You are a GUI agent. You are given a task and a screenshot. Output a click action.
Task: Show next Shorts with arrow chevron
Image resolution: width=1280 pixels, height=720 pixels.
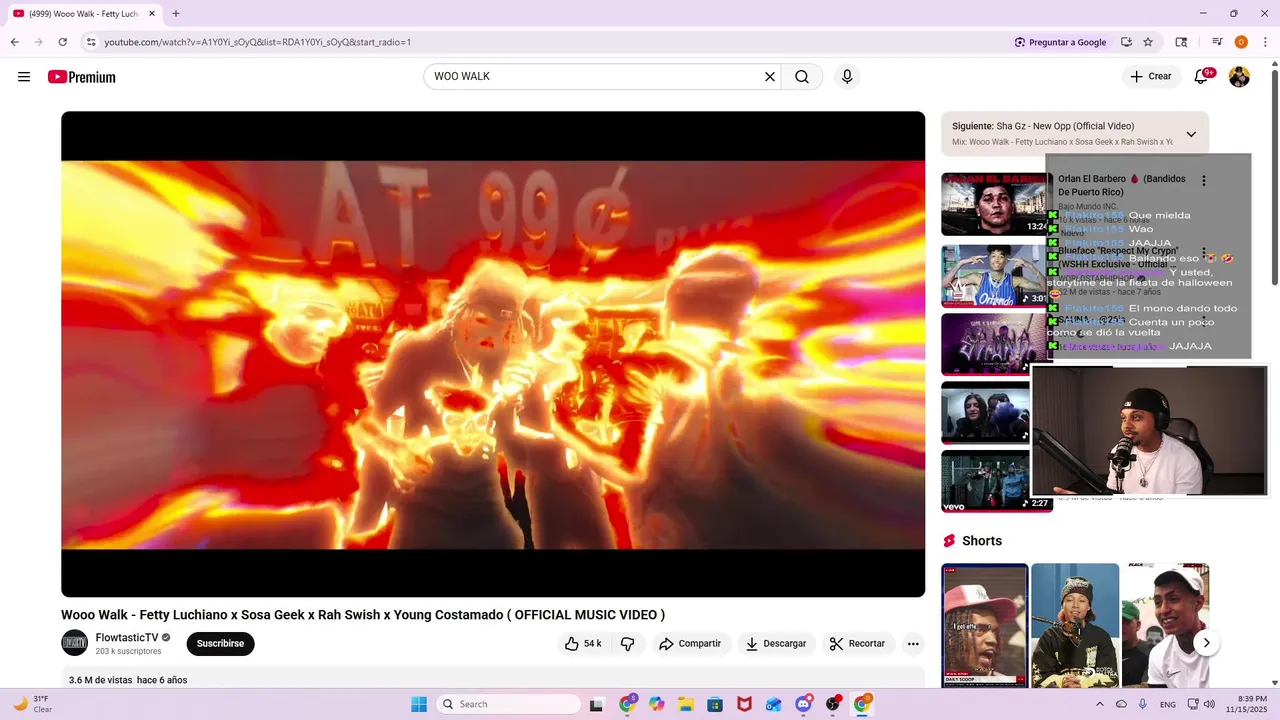click(1207, 643)
